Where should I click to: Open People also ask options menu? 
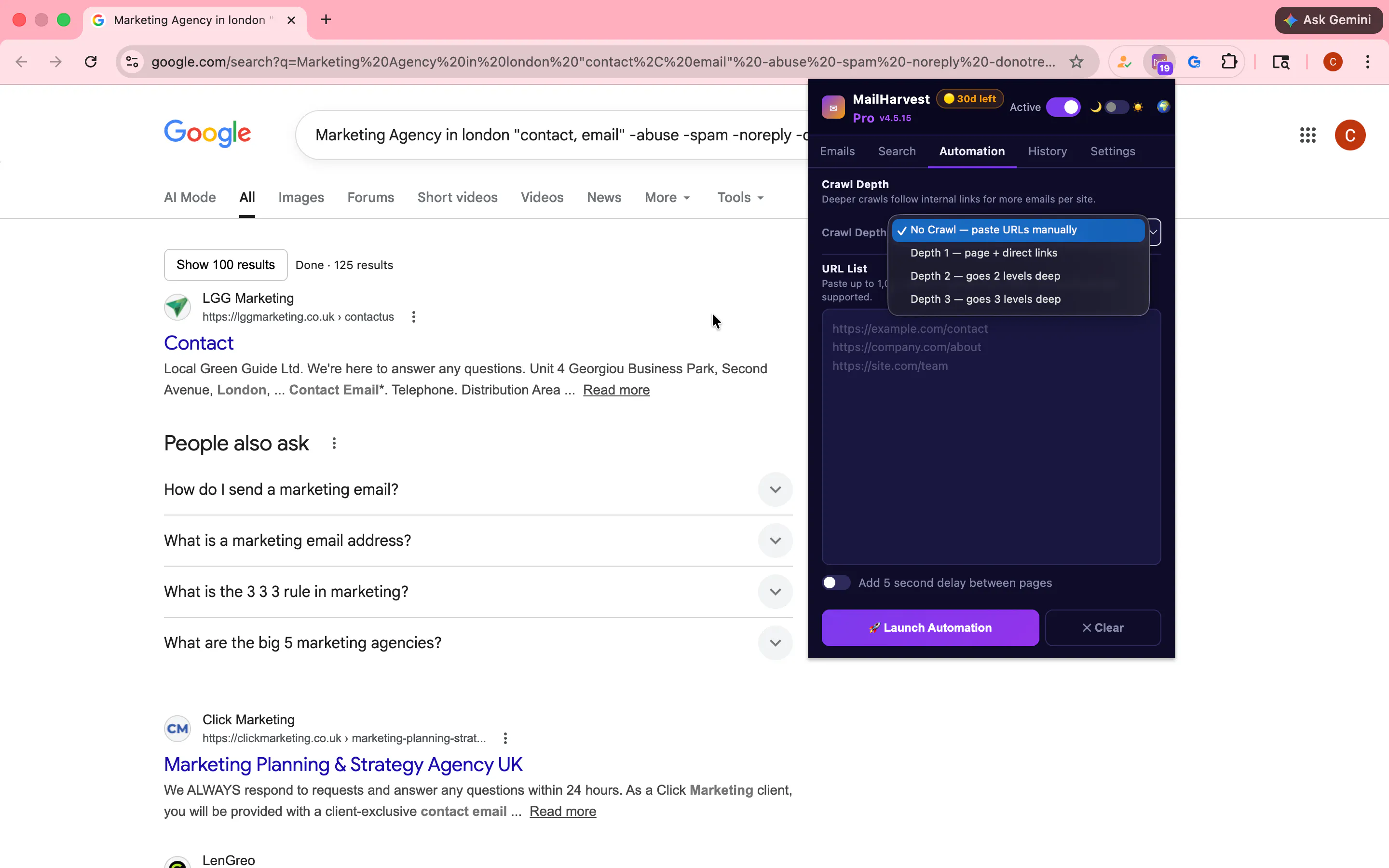click(334, 443)
